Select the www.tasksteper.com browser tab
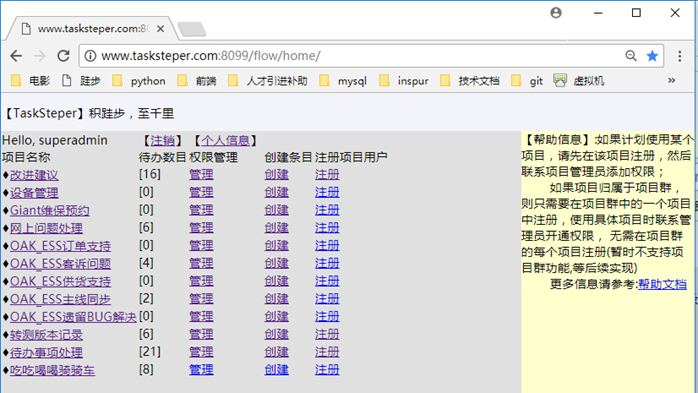Screen dimensions: 698x393 (92, 29)
